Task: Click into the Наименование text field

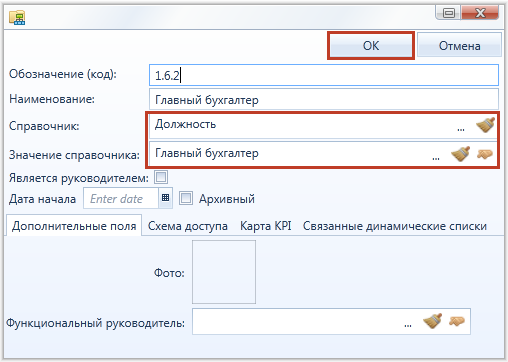Action: (324, 99)
